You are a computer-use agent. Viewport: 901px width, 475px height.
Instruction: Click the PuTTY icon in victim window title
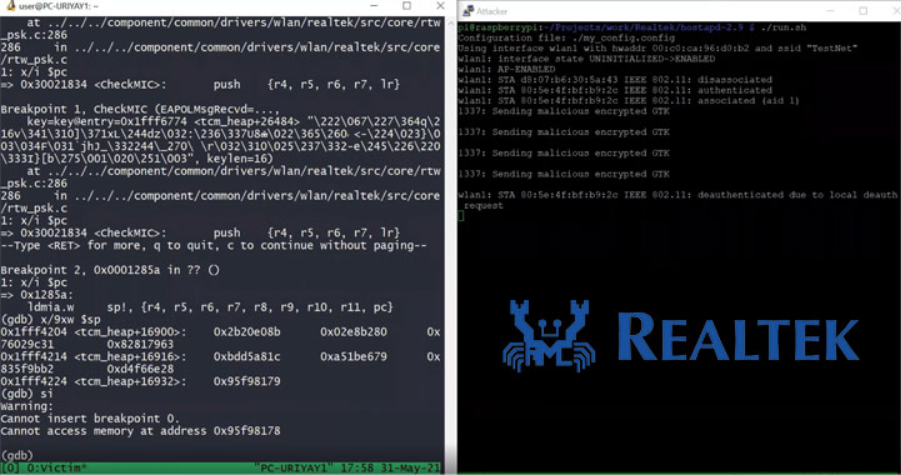tap(10, 6)
